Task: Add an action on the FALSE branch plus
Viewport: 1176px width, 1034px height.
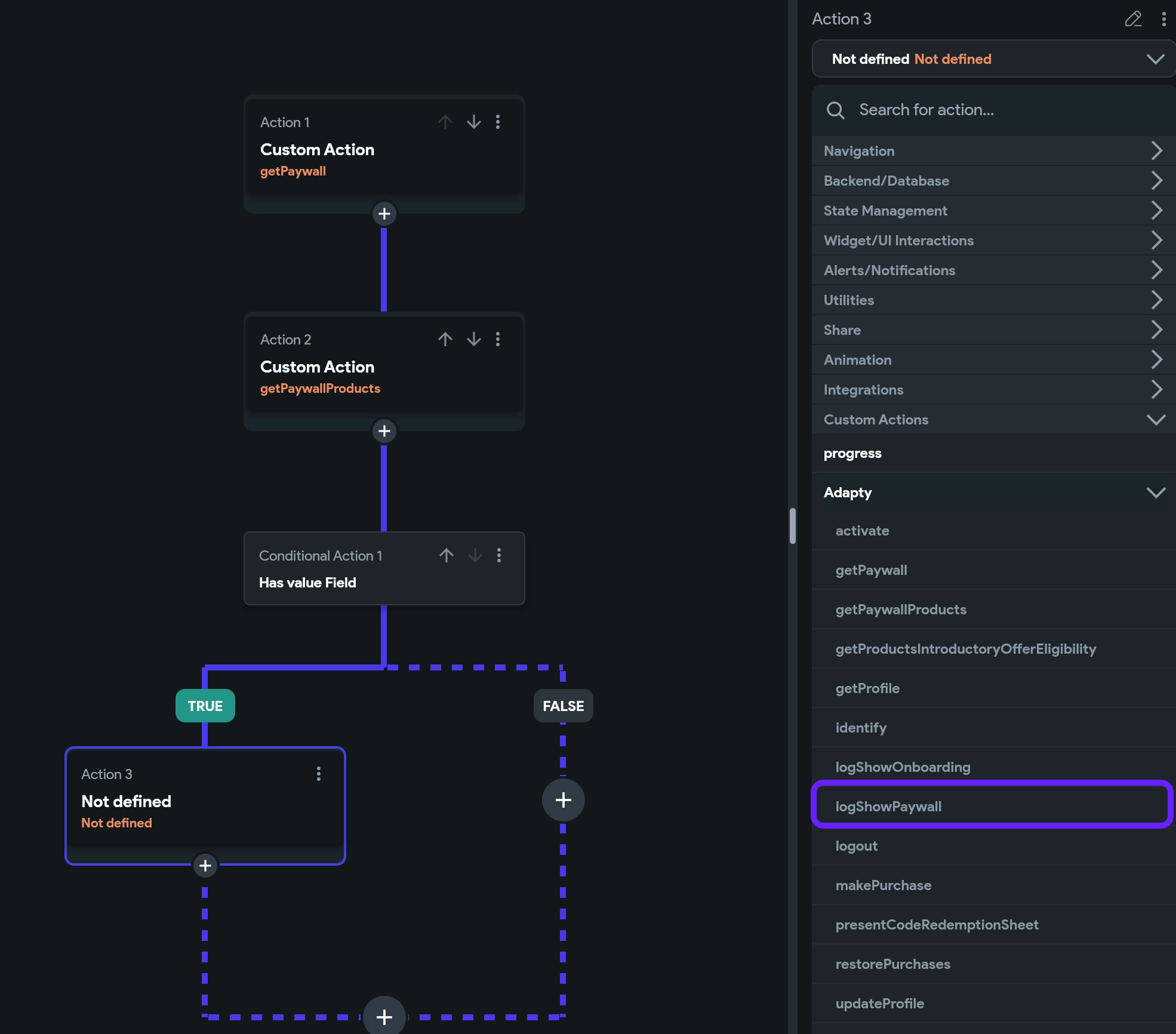Action: [562, 800]
